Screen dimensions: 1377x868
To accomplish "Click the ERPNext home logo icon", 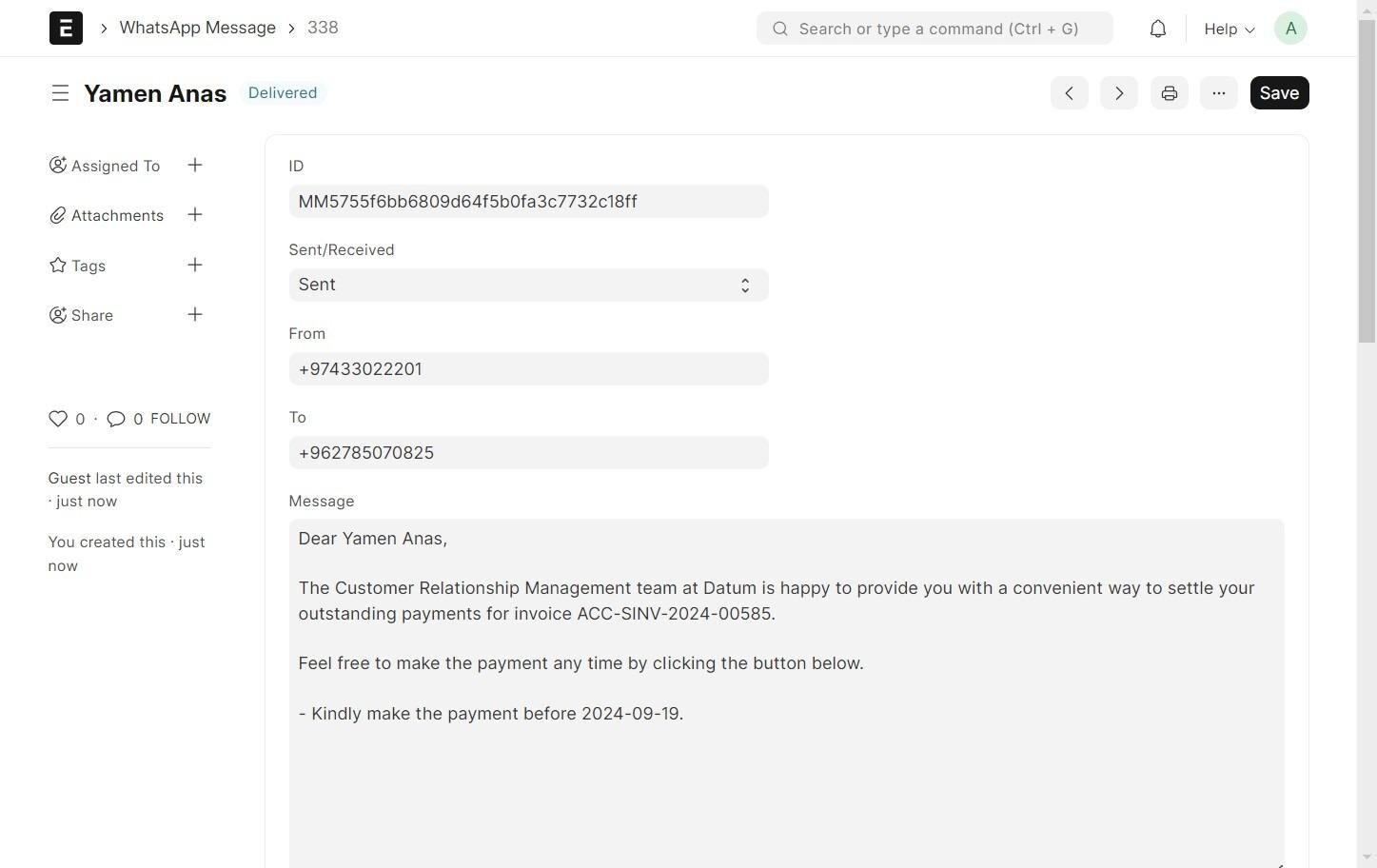I will click(66, 29).
